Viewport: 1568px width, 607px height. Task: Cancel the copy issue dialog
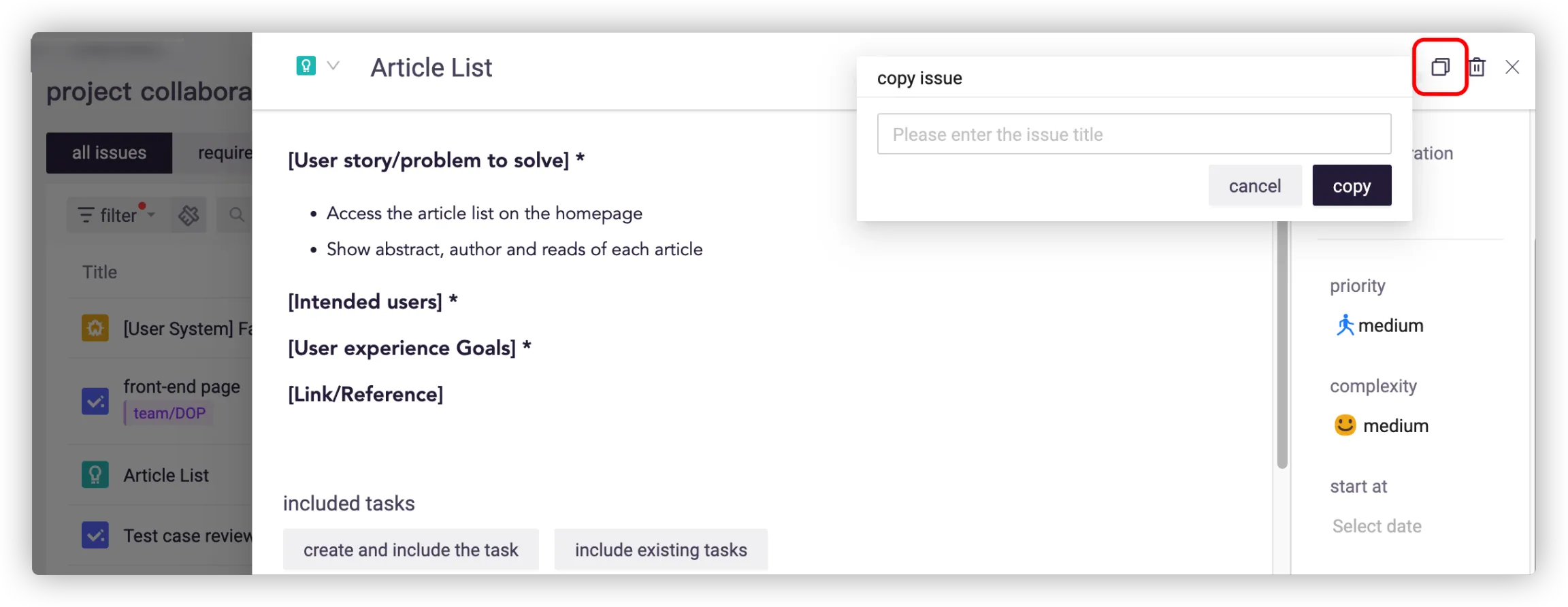pyautogui.click(x=1254, y=185)
